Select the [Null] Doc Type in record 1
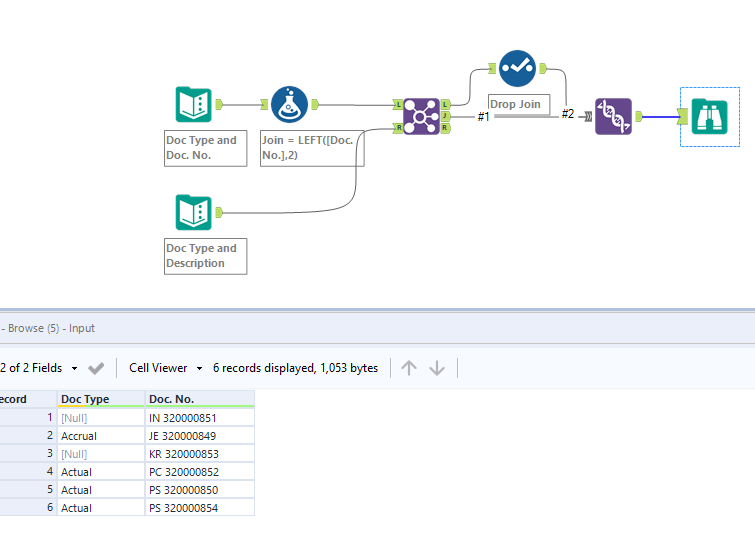The image size is (755, 540). click(101, 418)
